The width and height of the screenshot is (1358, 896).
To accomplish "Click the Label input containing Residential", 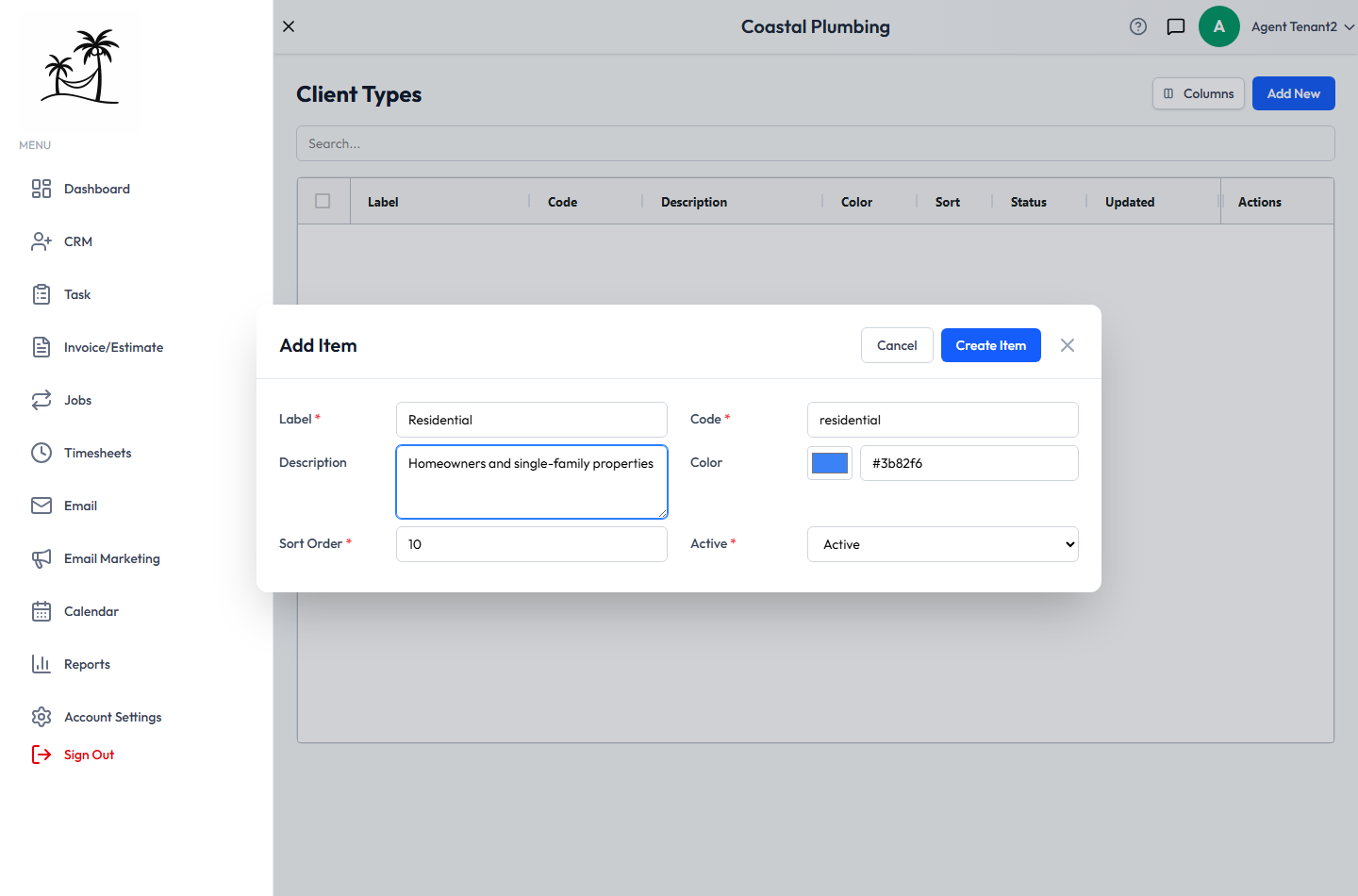I will point(532,420).
